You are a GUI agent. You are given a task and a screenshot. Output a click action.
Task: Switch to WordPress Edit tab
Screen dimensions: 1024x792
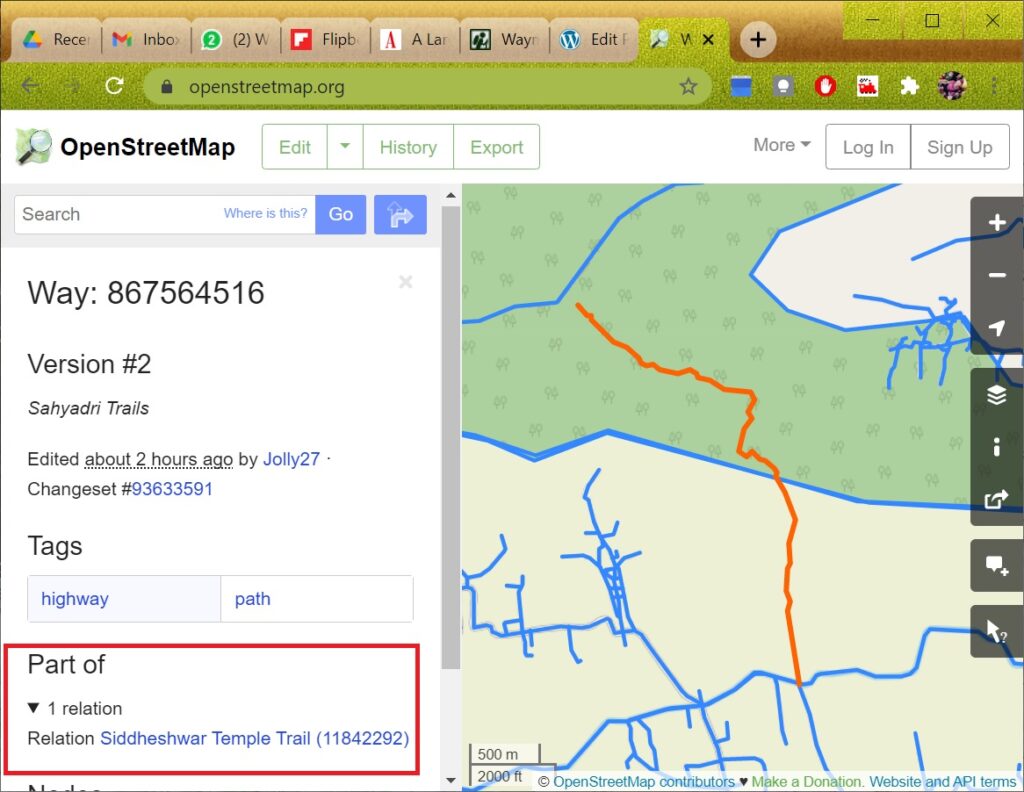(x=594, y=40)
